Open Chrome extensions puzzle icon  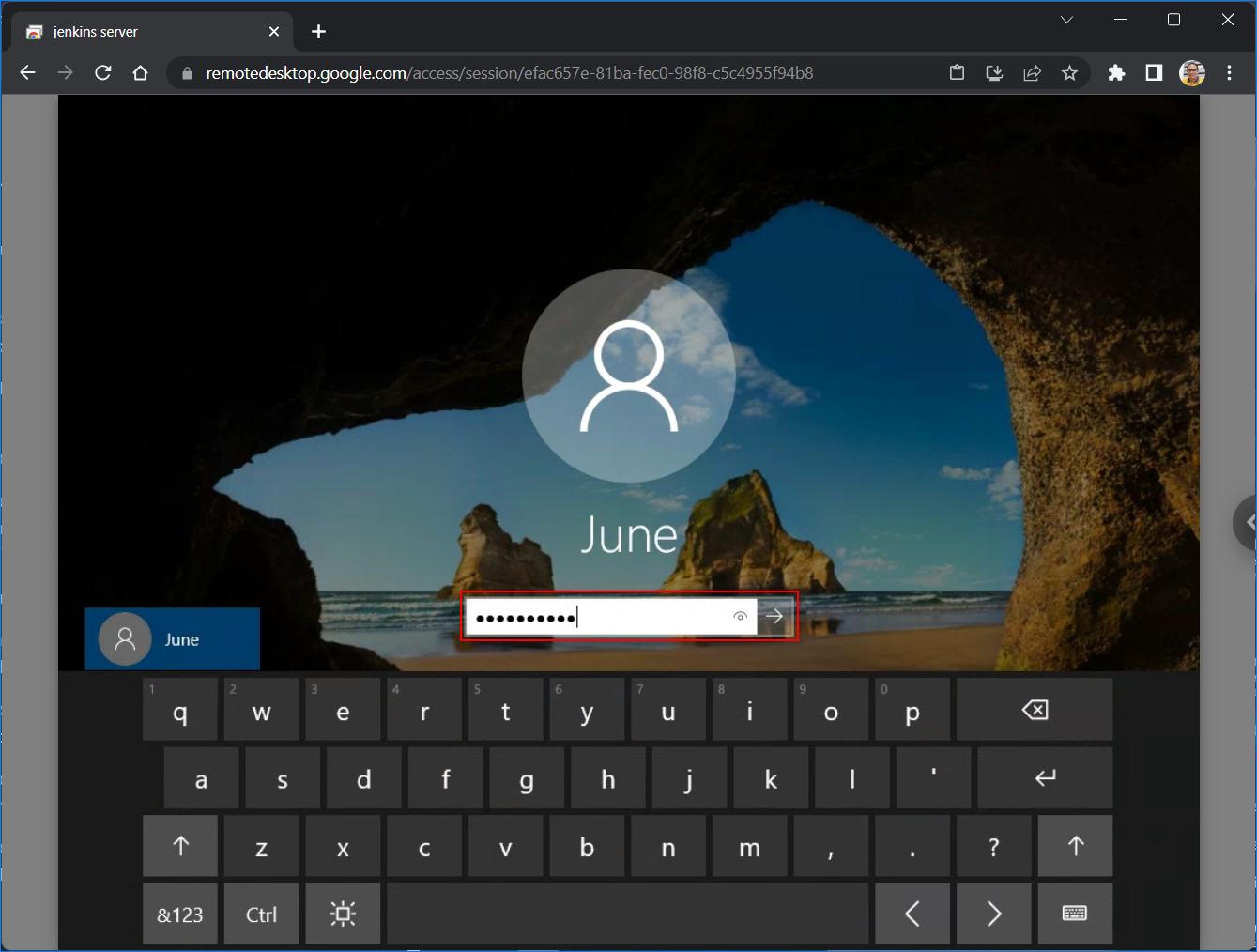tap(1116, 73)
